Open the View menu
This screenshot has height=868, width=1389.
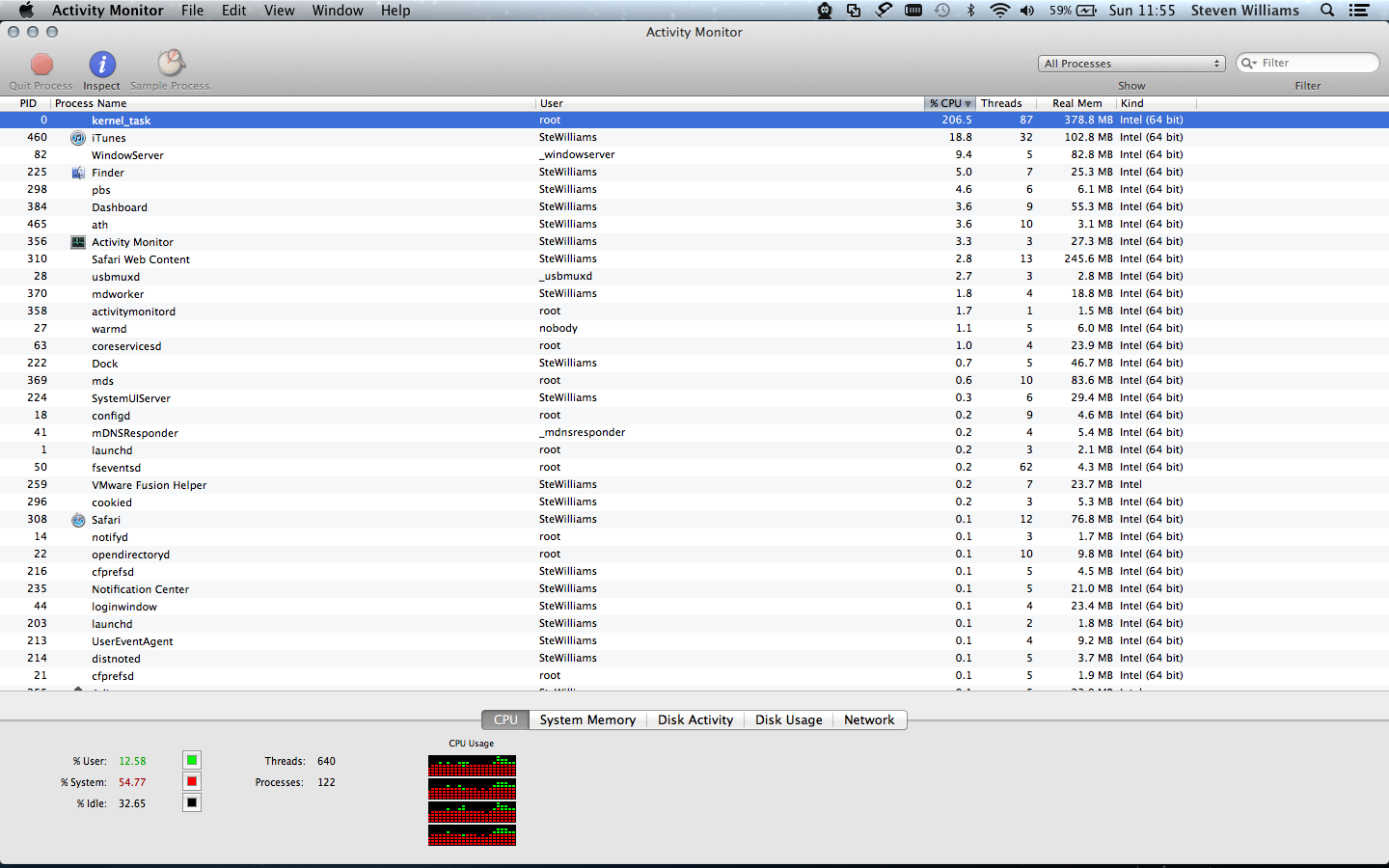(x=280, y=11)
